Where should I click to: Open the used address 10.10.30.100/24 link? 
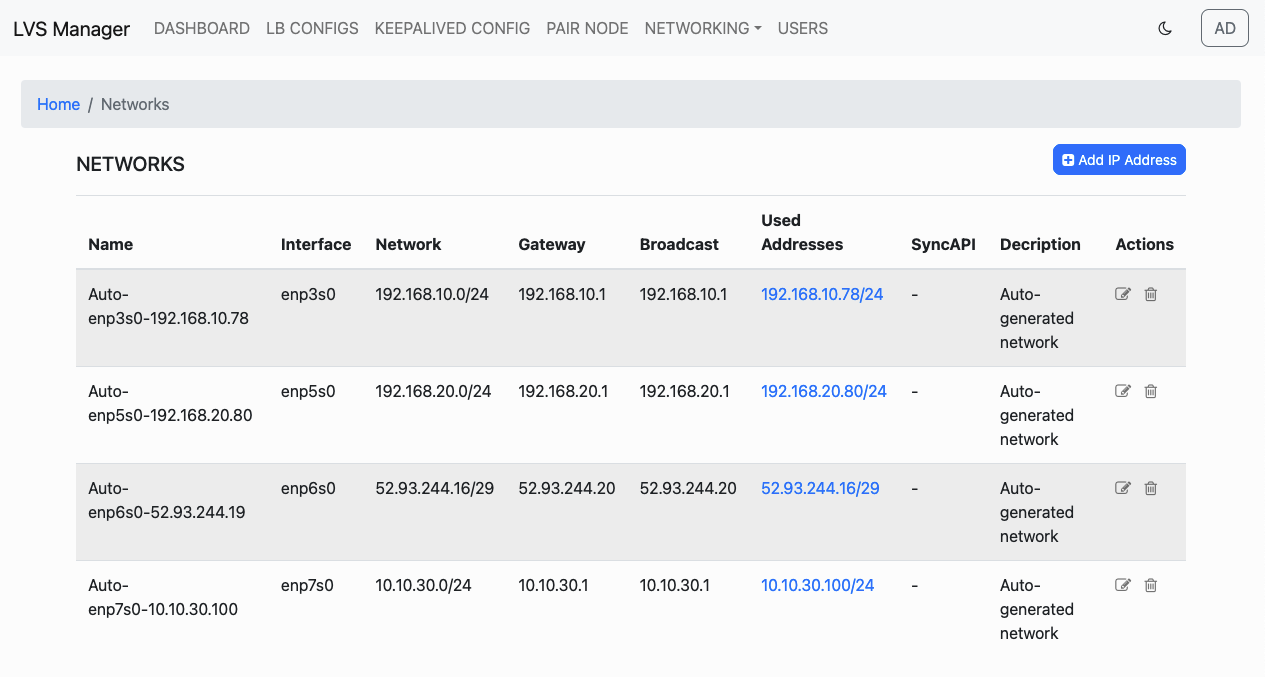pyautogui.click(x=818, y=585)
